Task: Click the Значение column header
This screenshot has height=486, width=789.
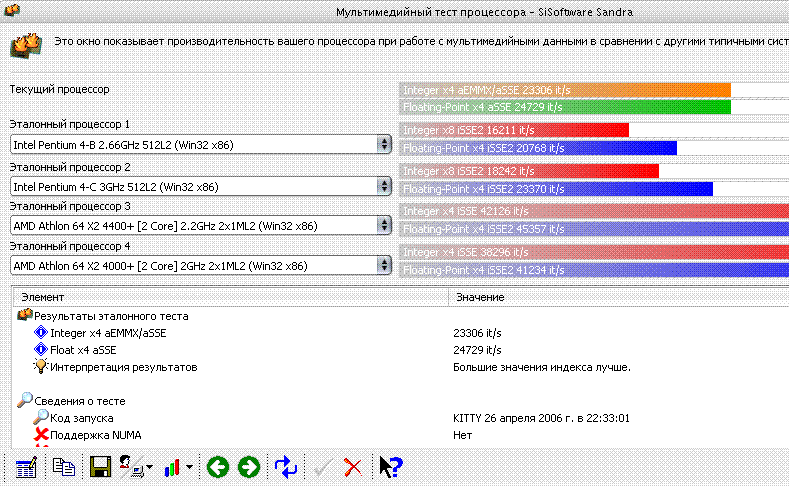Action: 619,297
